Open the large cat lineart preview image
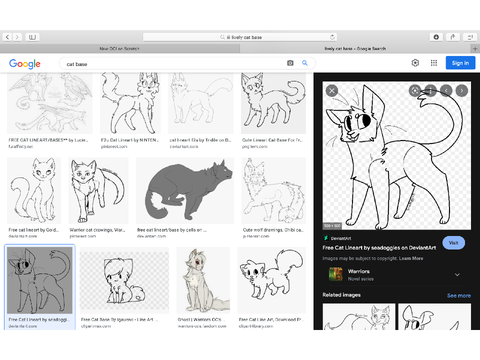Viewport: 480px width, 360px height. [397, 156]
